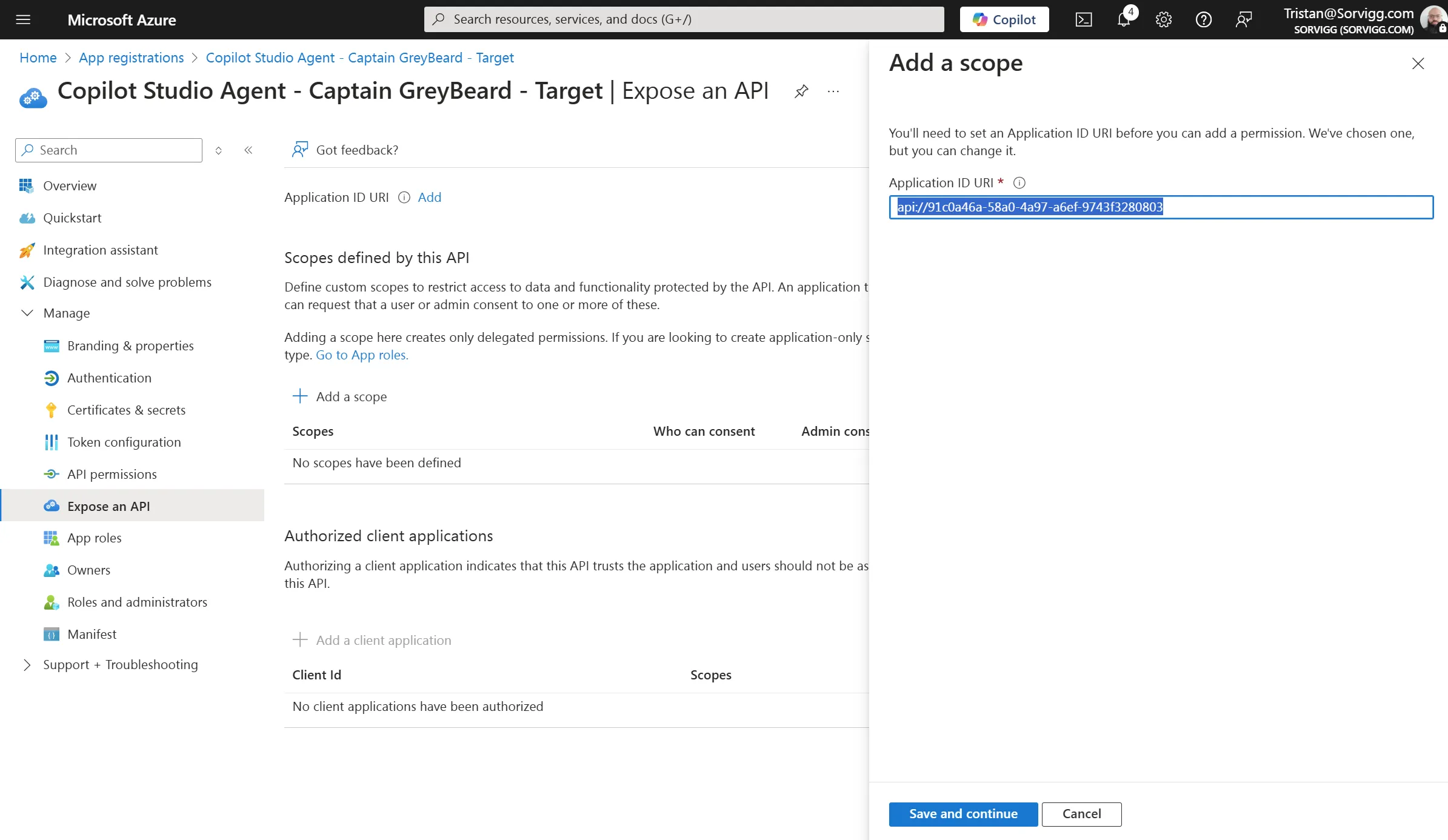This screenshot has width=1448, height=840.
Task: Open the ellipsis more options menu
Action: [833, 92]
